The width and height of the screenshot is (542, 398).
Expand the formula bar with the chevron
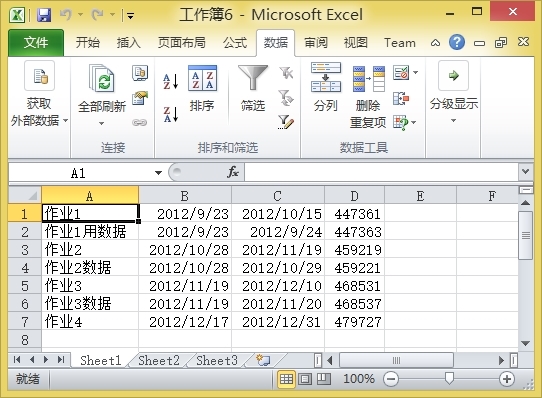pos(525,172)
